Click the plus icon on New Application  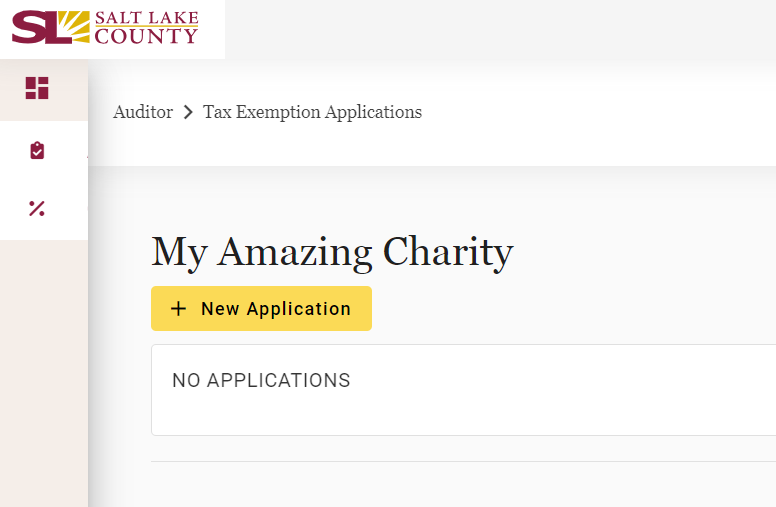point(178,309)
